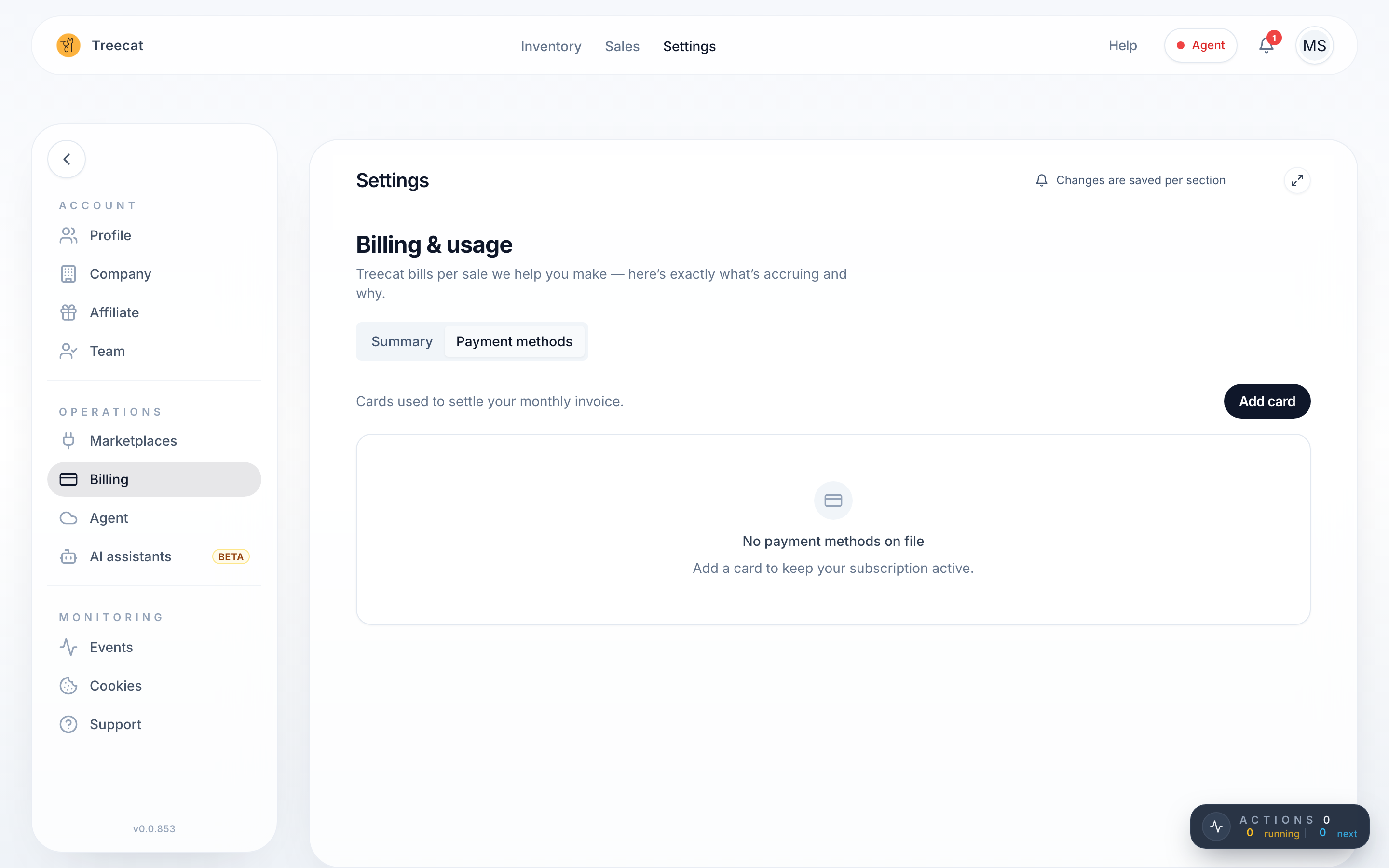The width and height of the screenshot is (1389, 868).
Task: Click the activity icon in Actions widget
Action: (1216, 826)
